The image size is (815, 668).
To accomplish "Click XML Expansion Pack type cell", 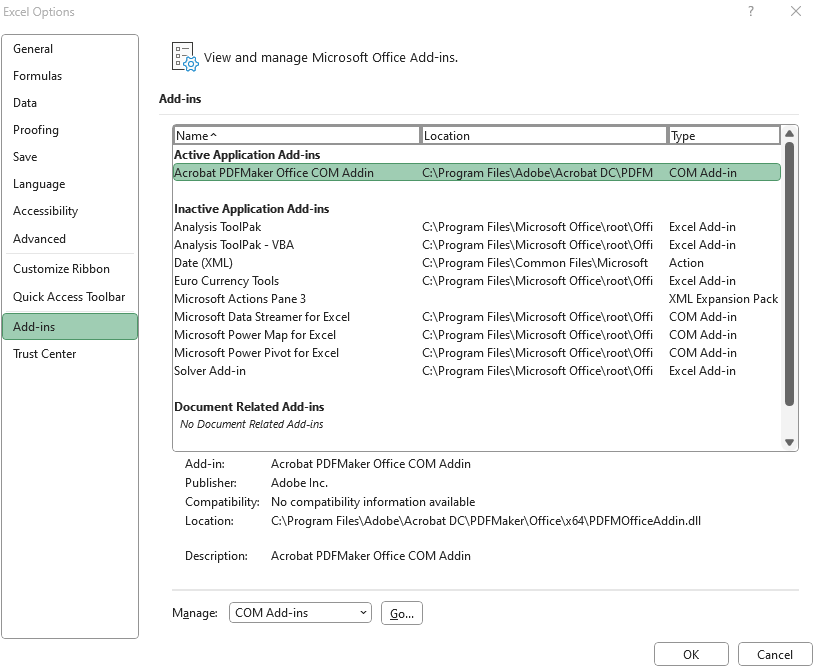I will [x=723, y=299].
